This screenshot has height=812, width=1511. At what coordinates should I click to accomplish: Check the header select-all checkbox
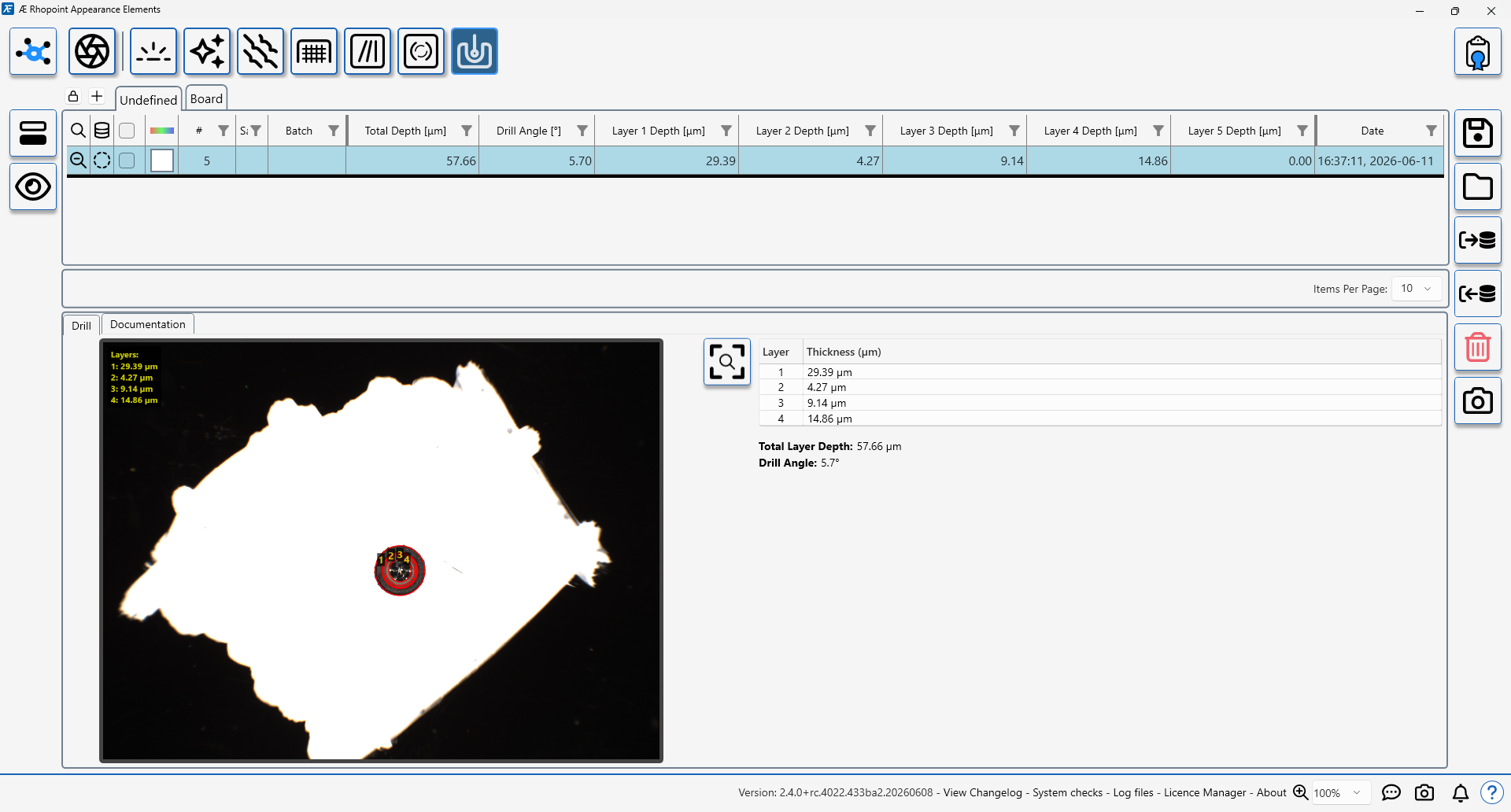(x=127, y=131)
